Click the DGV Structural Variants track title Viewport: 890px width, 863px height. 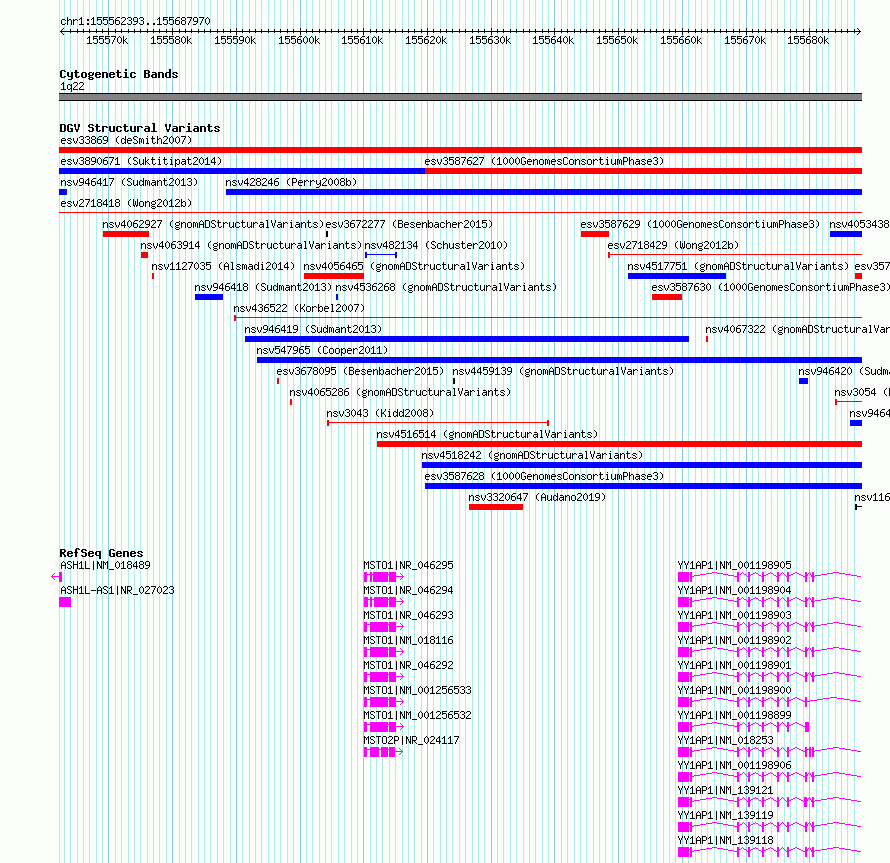pyautogui.click(x=140, y=128)
